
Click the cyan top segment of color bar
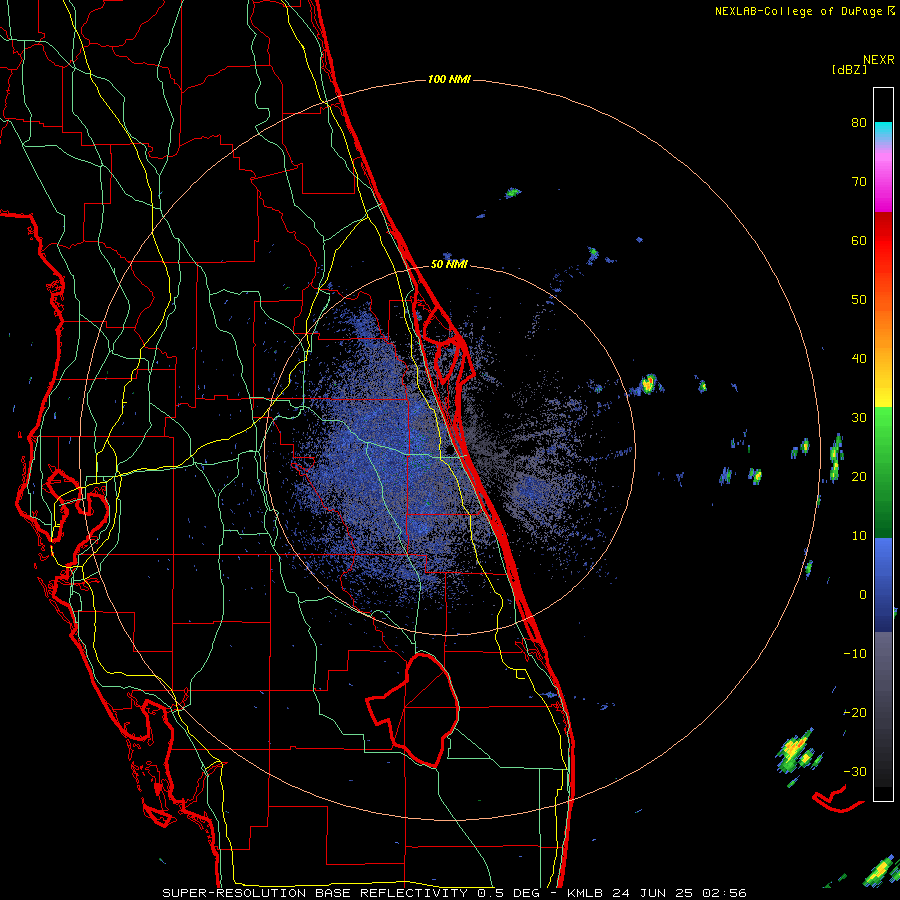(883, 130)
